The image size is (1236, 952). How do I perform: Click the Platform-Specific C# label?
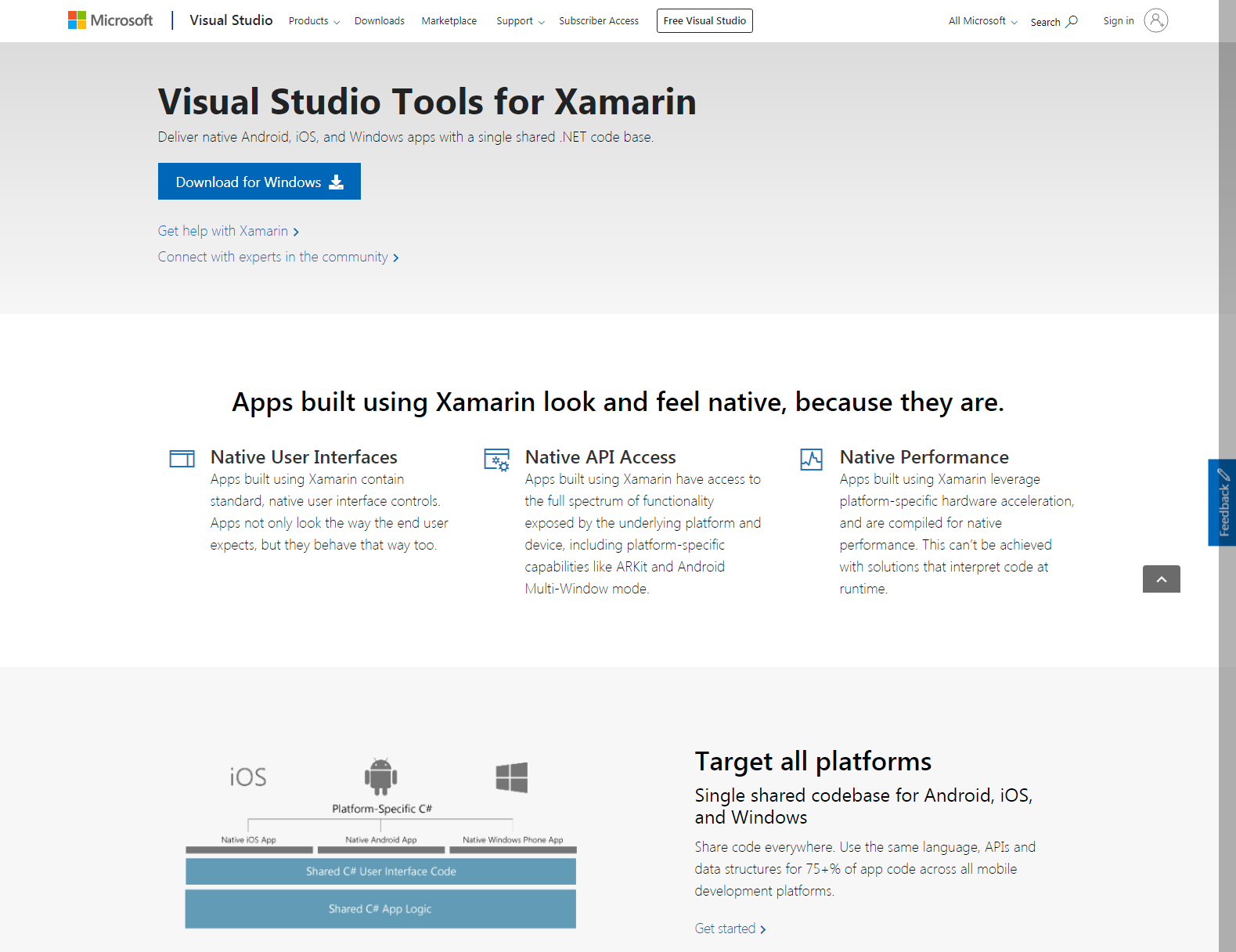tap(382, 809)
